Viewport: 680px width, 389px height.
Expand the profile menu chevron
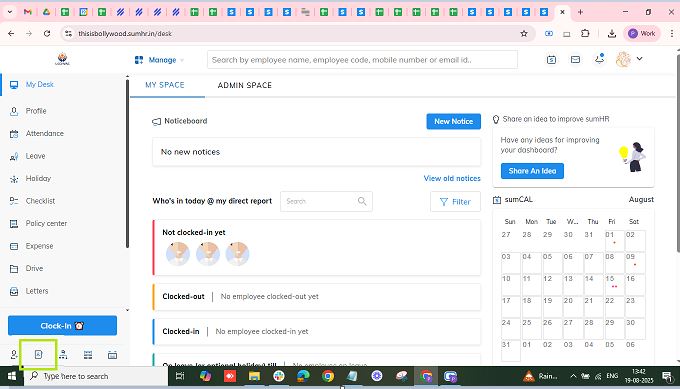pos(639,59)
